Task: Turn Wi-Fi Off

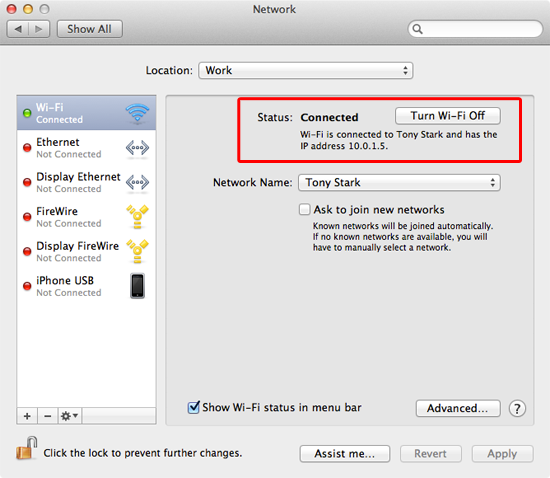Action: [x=448, y=116]
